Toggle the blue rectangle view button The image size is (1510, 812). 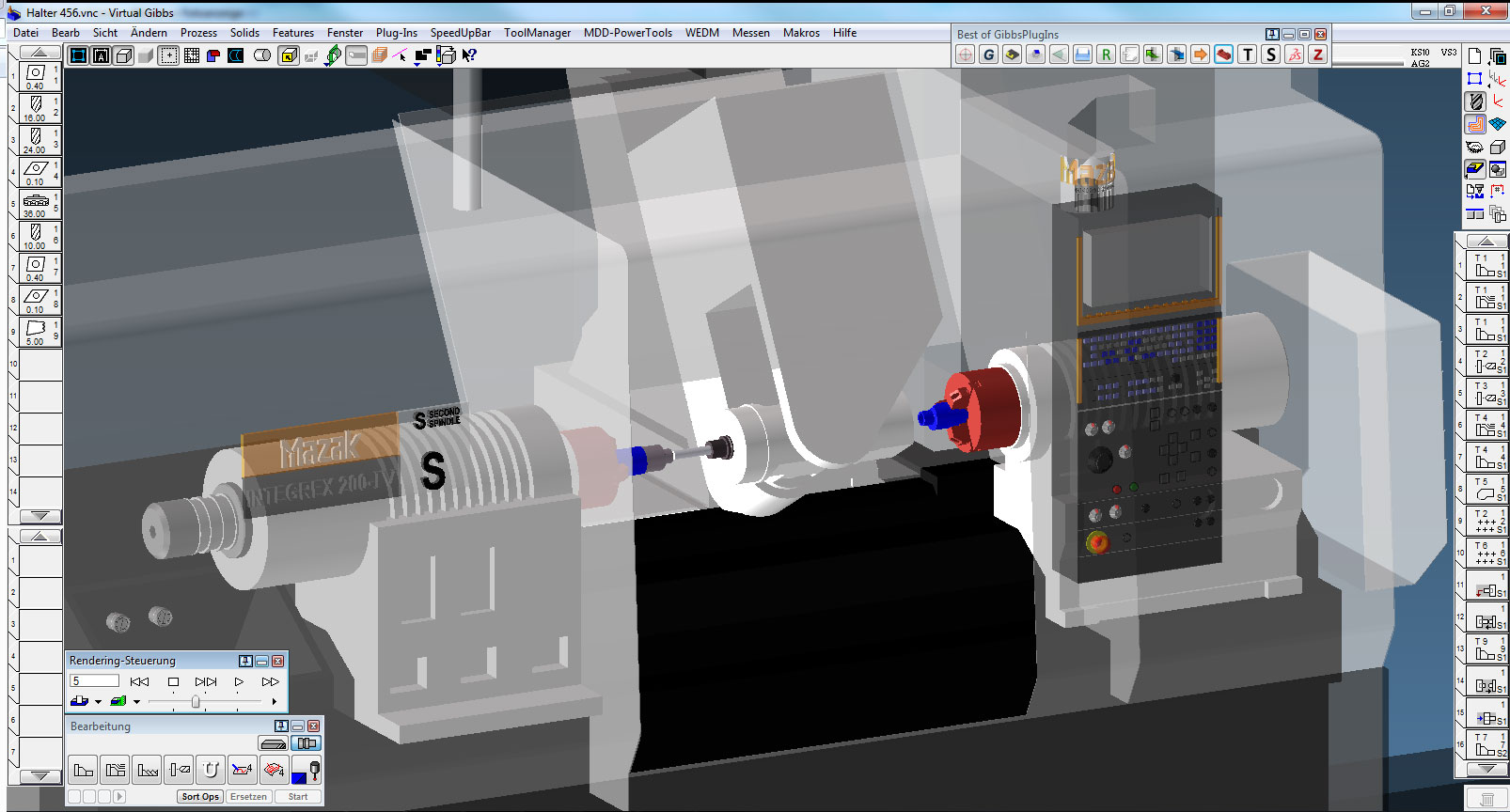pos(78,55)
